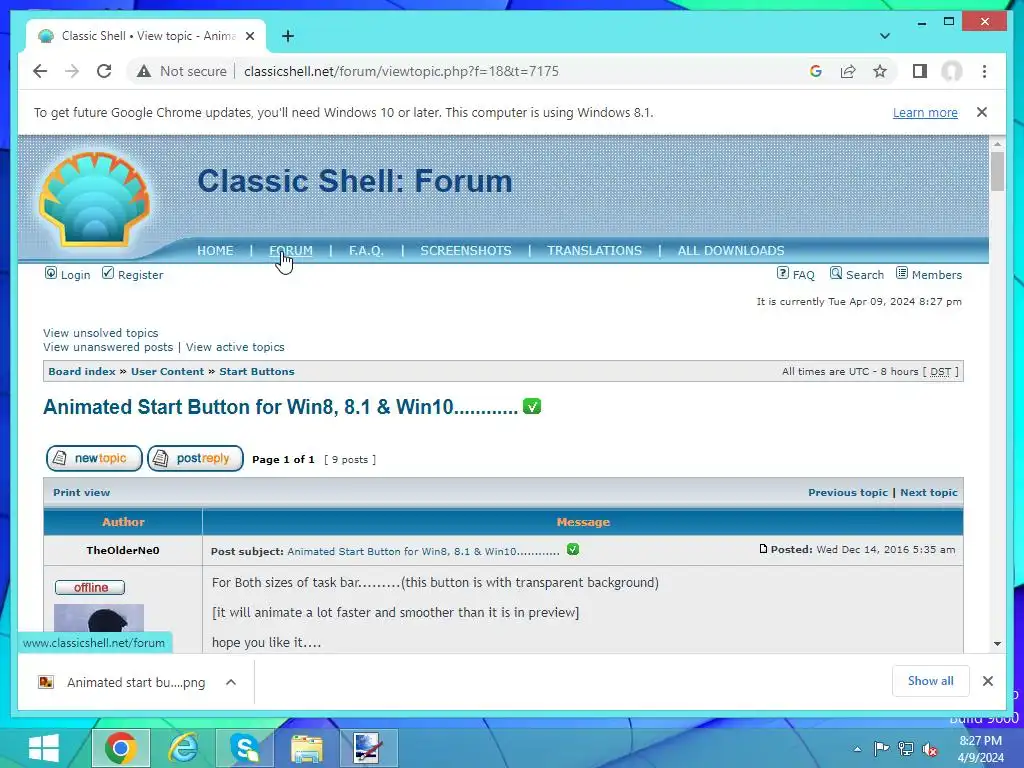Click the page vertical scrollbar thumb
Image resolution: width=1024 pixels, height=768 pixels.
coord(997,171)
